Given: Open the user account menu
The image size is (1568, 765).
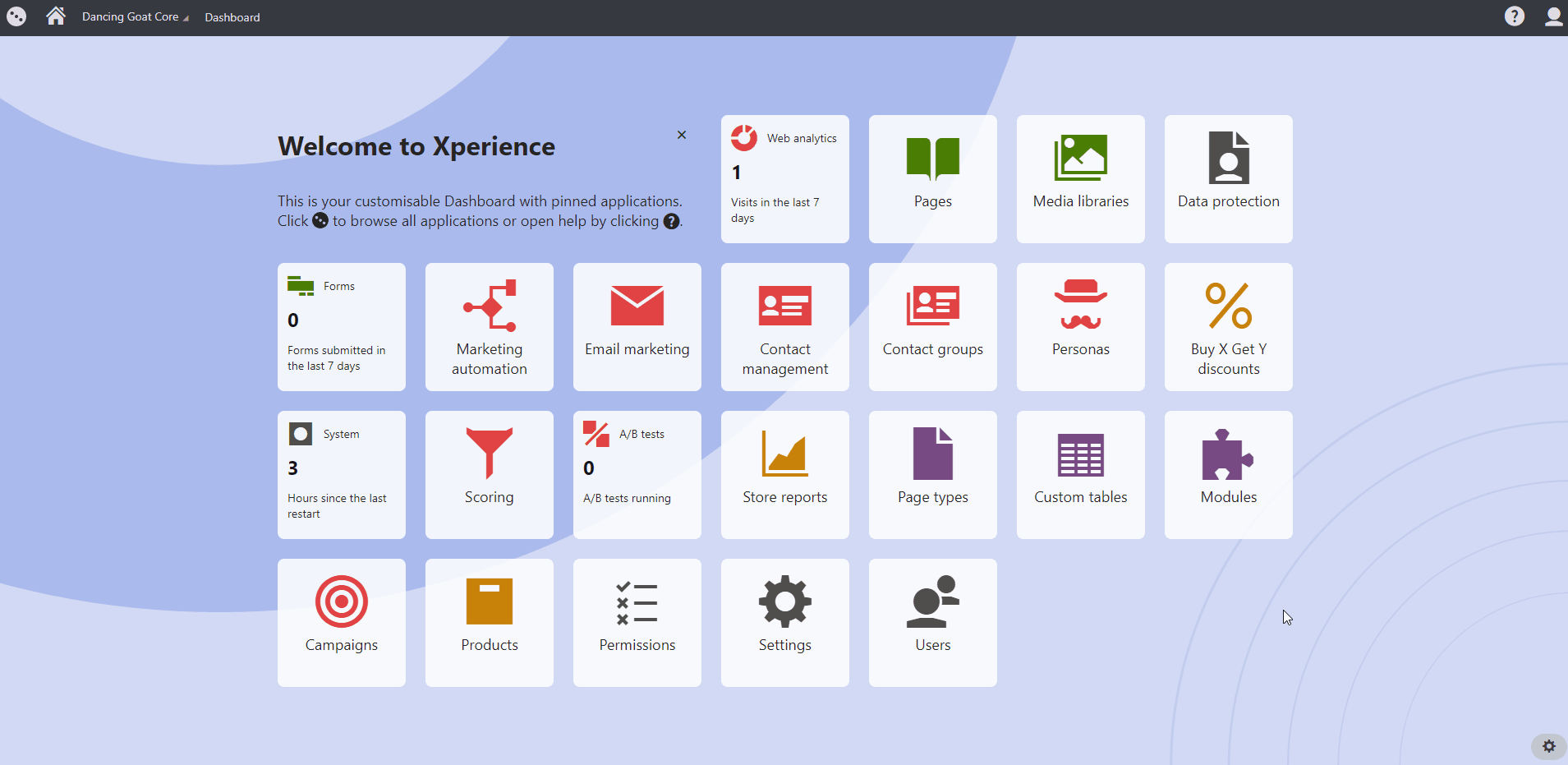Looking at the screenshot, I should [1552, 16].
